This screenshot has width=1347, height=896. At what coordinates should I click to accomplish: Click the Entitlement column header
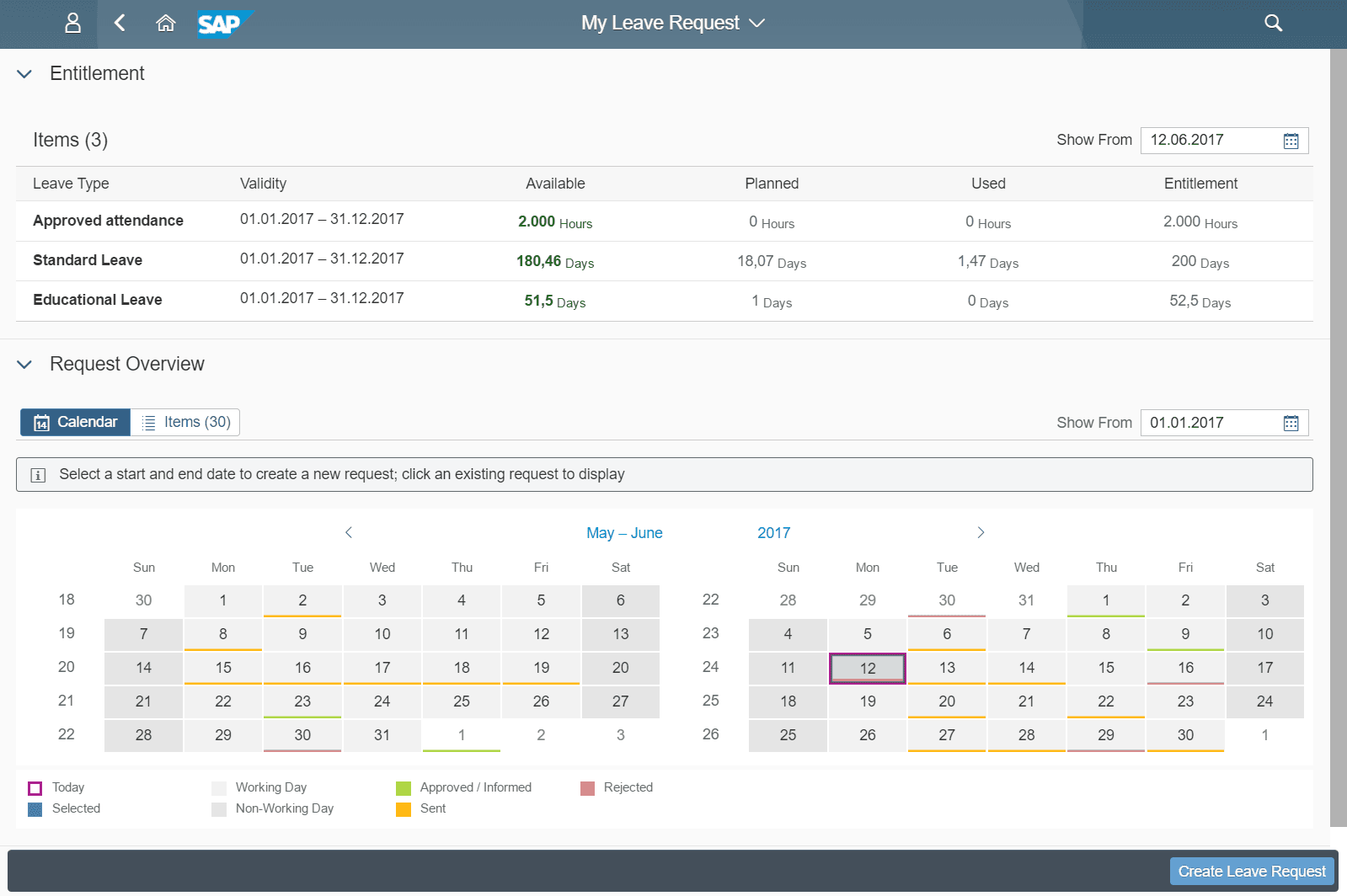(1200, 184)
